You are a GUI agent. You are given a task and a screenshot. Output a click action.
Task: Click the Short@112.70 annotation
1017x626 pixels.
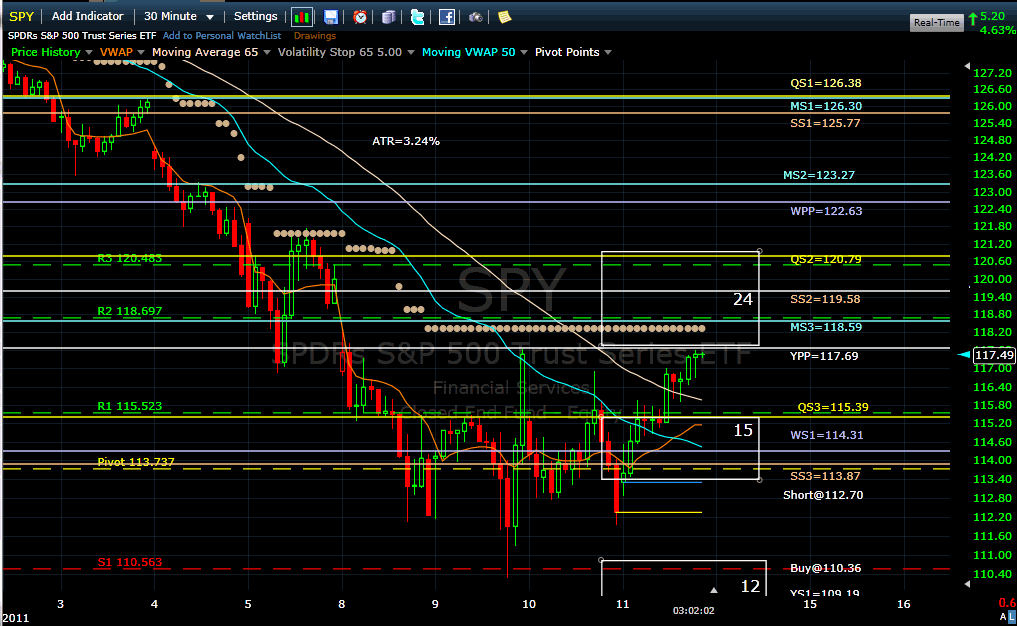click(x=823, y=495)
